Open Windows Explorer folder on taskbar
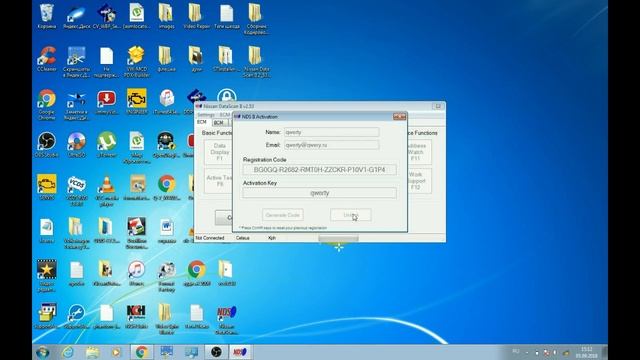The height and width of the screenshot is (360, 640). coord(93,352)
